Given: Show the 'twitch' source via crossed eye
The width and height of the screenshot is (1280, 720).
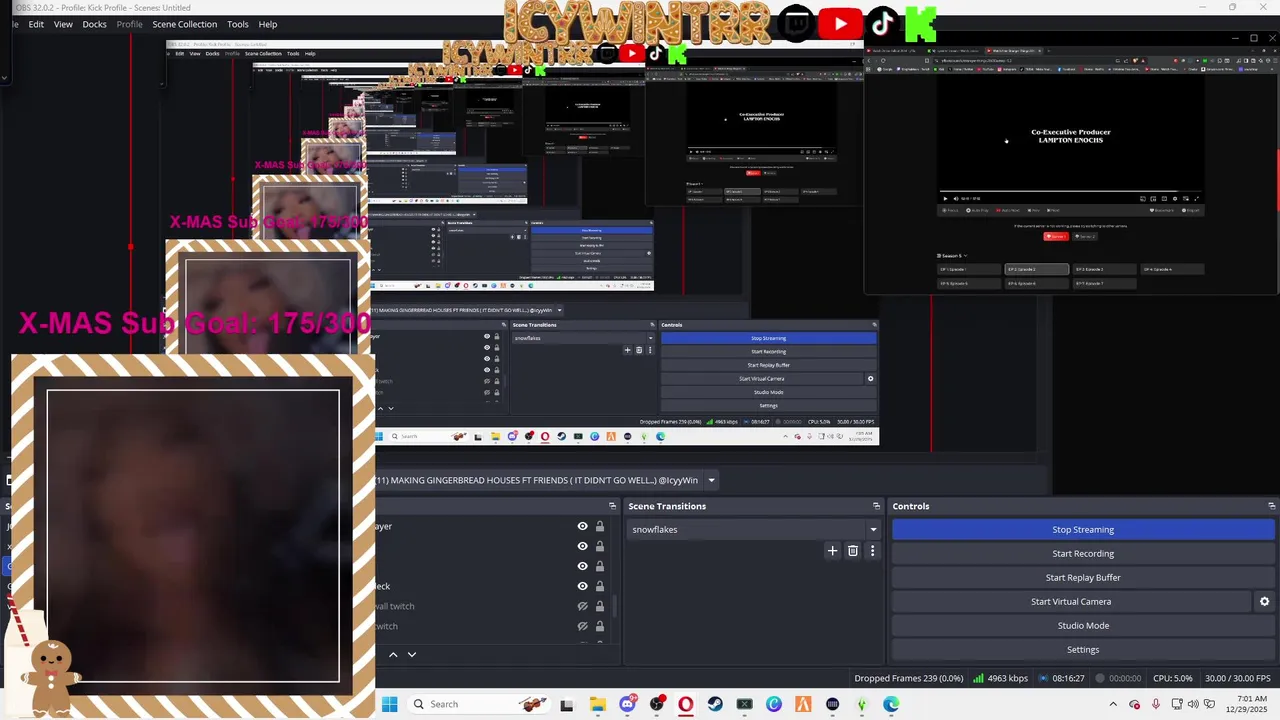Looking at the screenshot, I should point(582,626).
